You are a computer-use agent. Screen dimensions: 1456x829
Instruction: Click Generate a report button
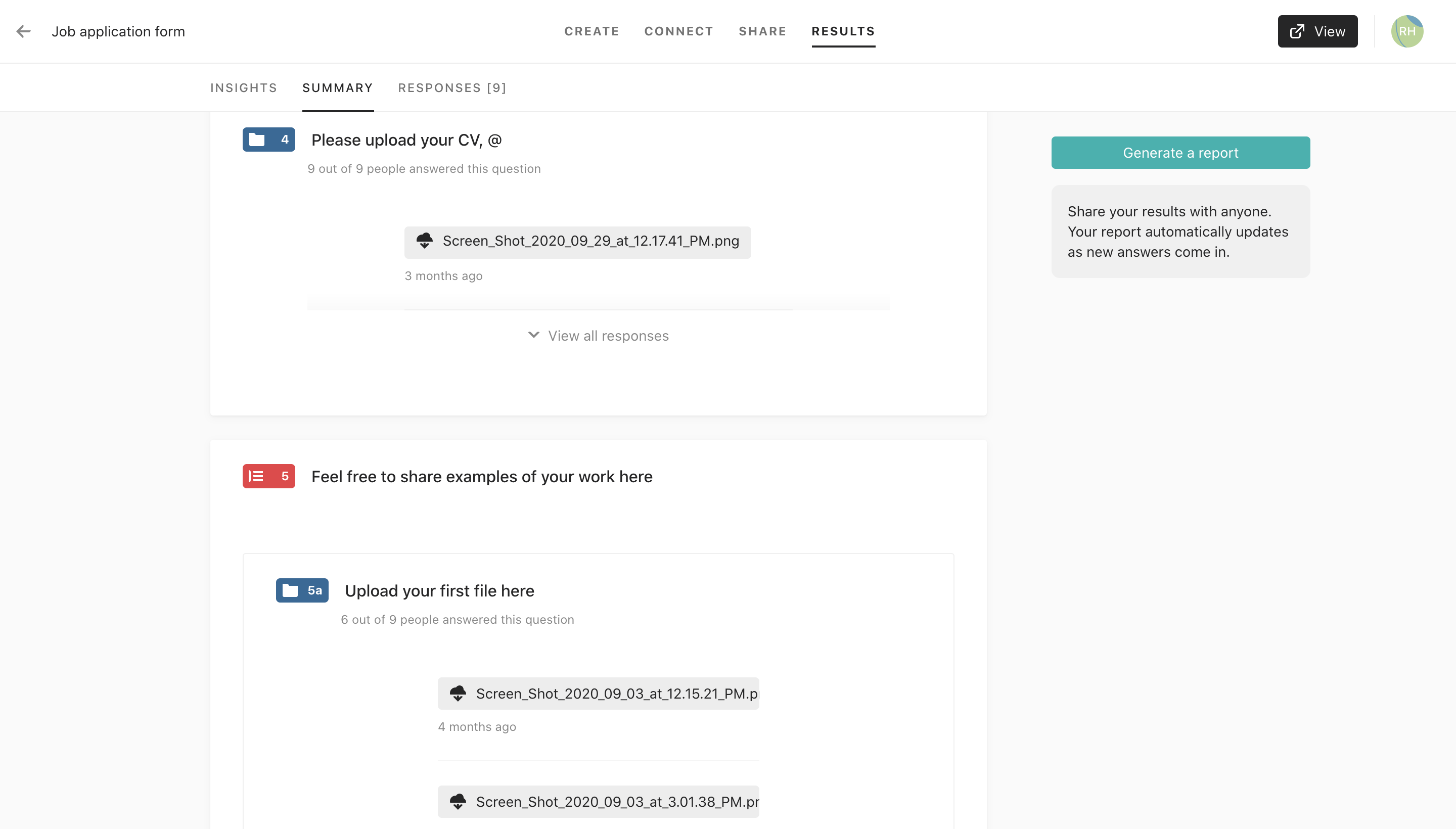(1180, 153)
